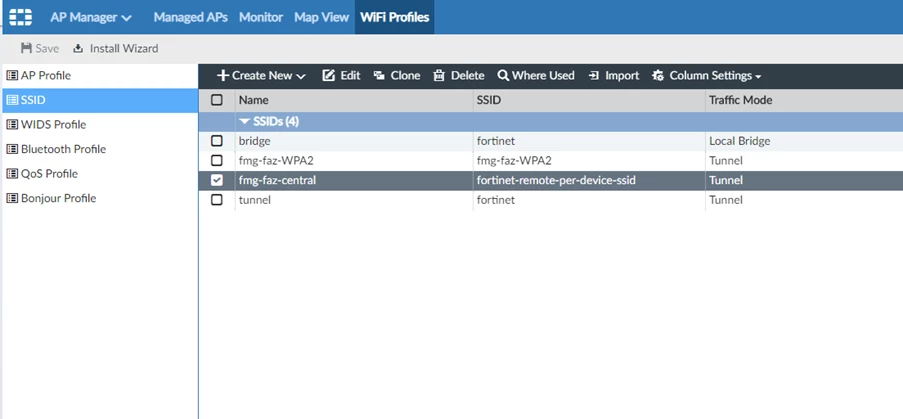903x419 pixels.
Task: Click the Delete trash icon
Action: pyautogui.click(x=439, y=75)
